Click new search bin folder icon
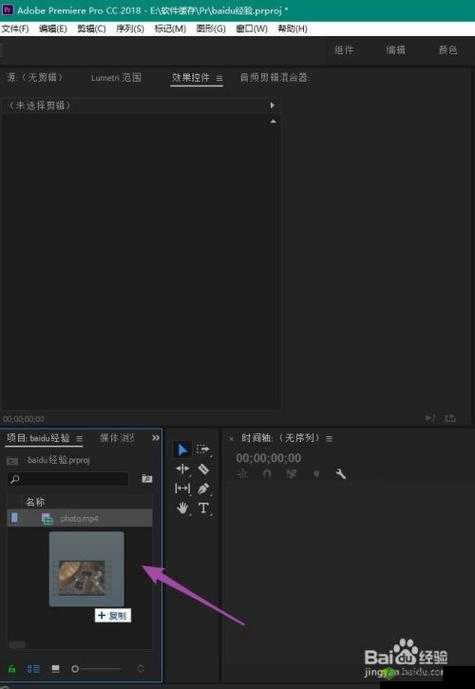 [x=147, y=479]
